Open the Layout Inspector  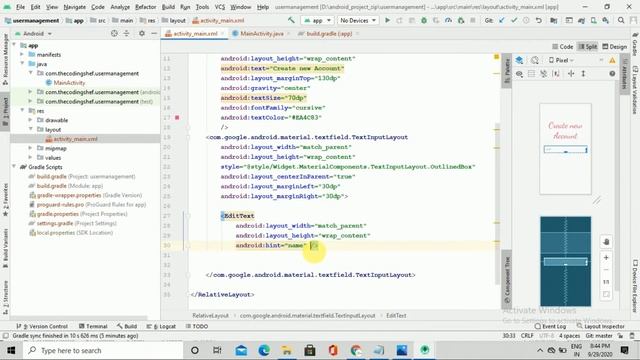600,326
